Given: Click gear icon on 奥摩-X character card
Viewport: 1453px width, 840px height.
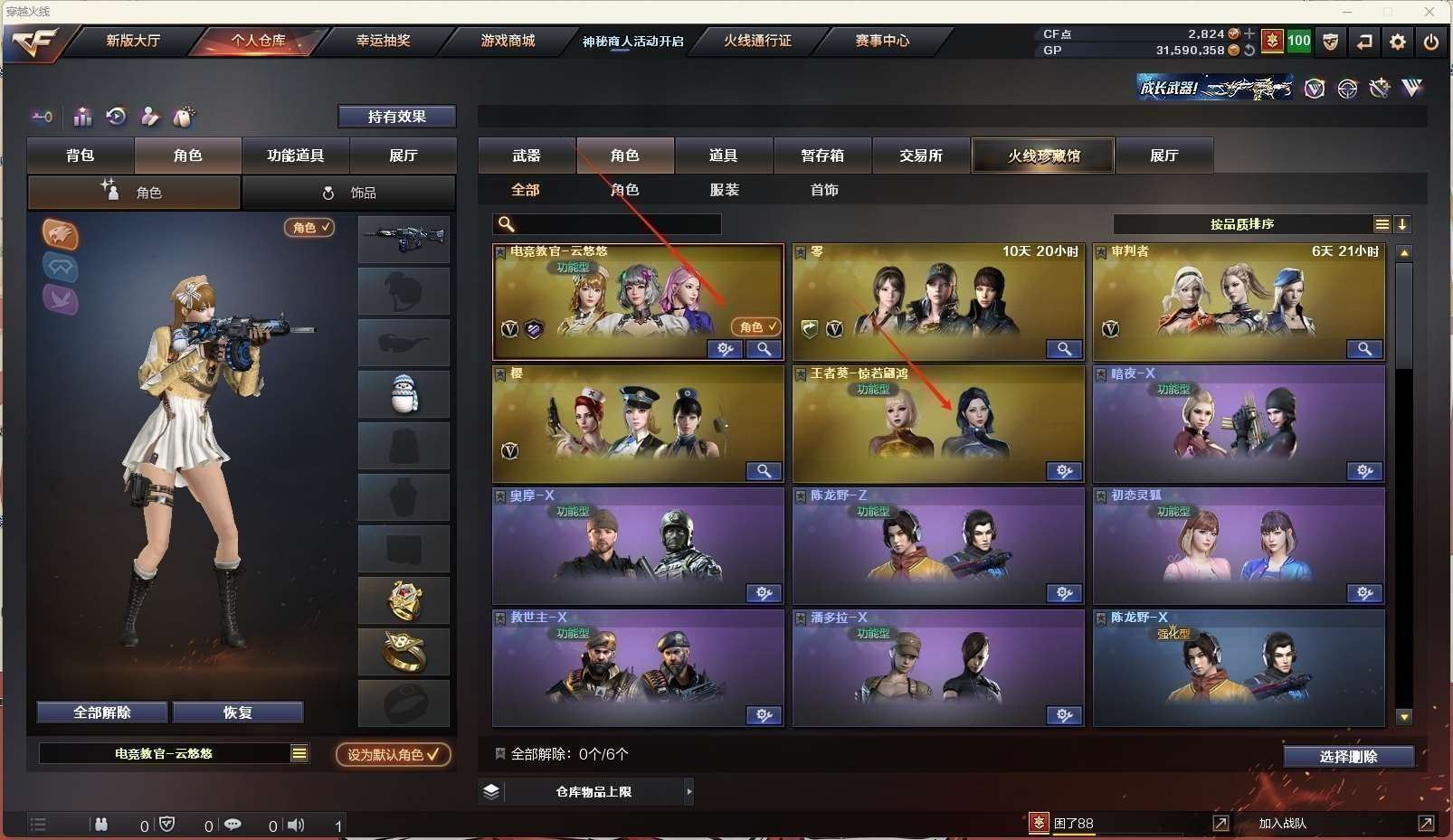Looking at the screenshot, I should tap(764, 593).
